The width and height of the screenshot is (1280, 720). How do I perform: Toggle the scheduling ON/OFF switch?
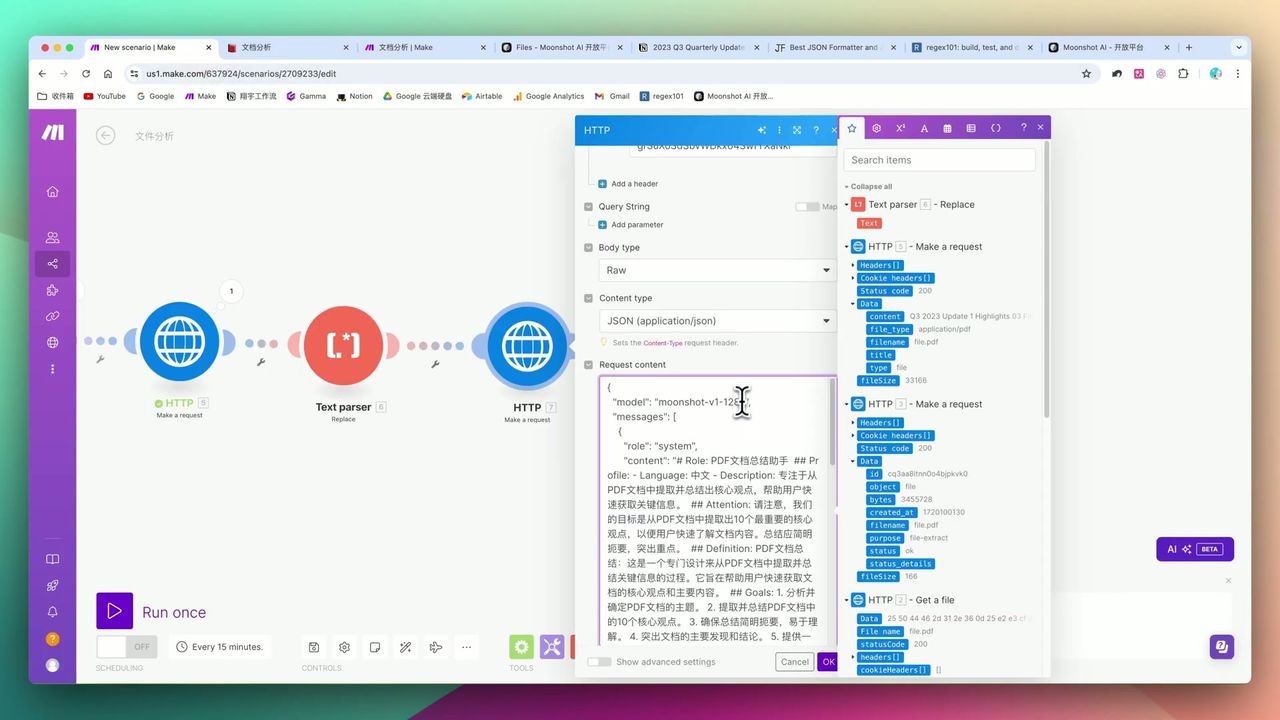coord(126,647)
